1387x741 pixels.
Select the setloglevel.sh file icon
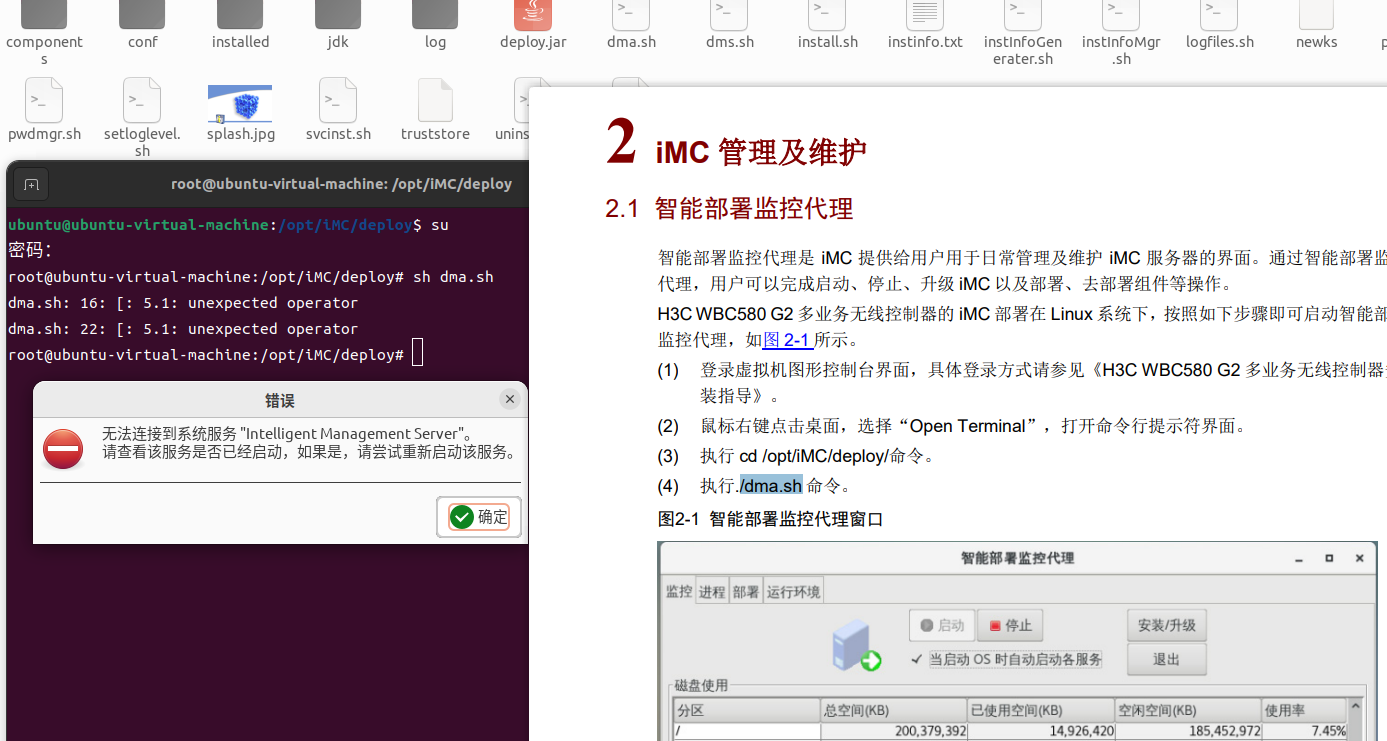coord(142,101)
